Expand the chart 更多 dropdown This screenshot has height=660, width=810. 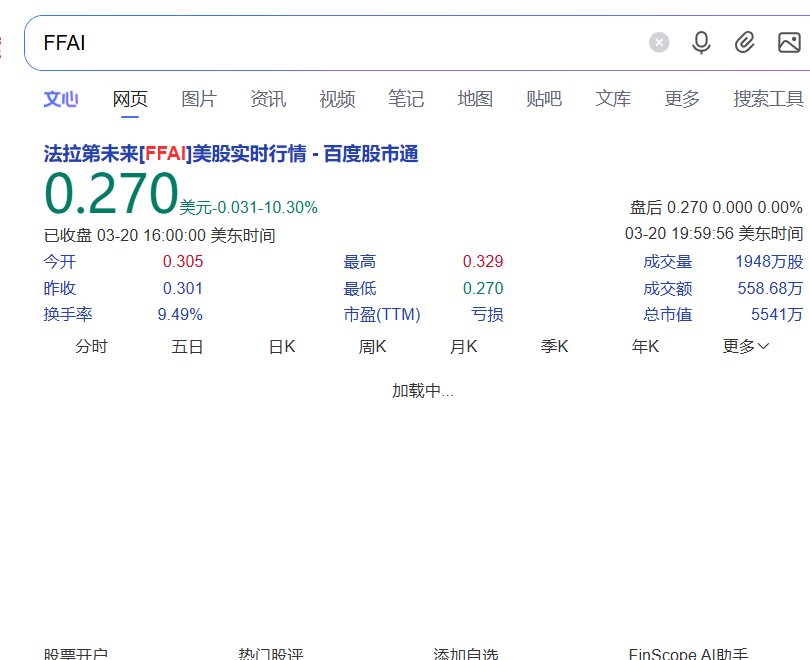(x=745, y=346)
